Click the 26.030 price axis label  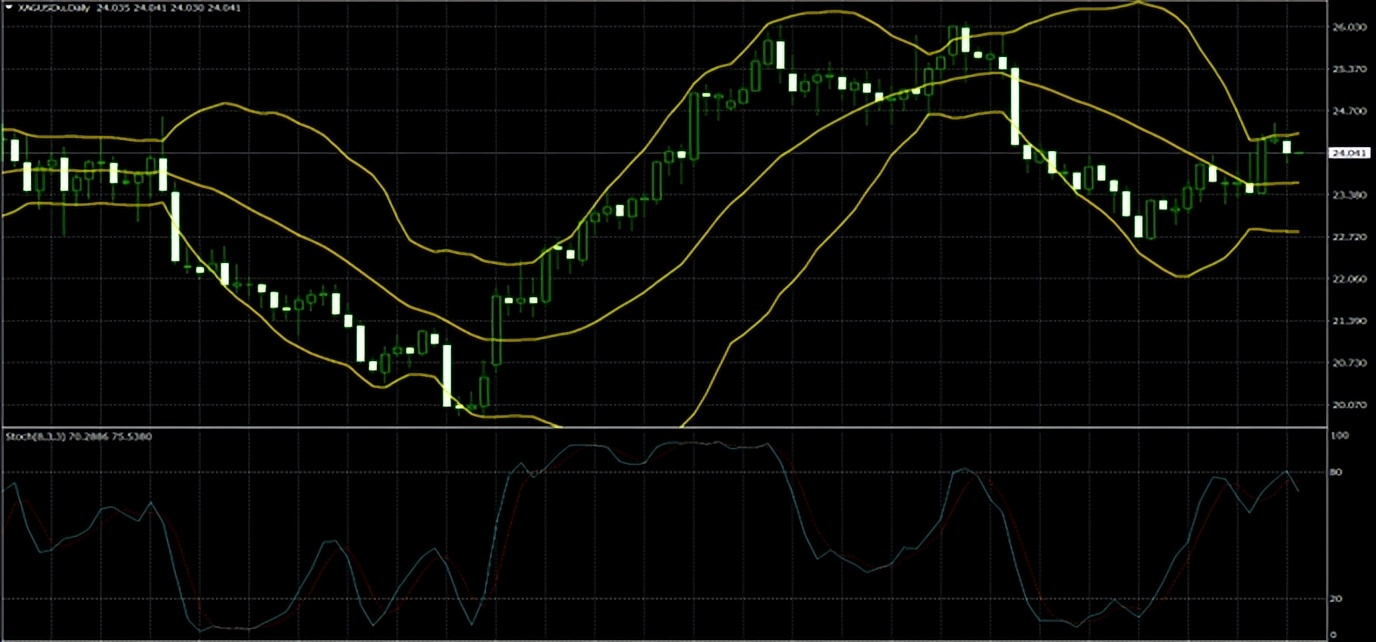tap(1349, 27)
